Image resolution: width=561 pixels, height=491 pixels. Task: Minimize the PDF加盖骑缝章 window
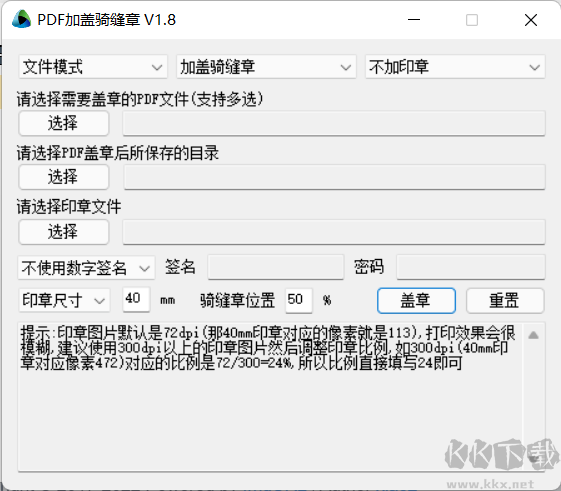(414, 20)
